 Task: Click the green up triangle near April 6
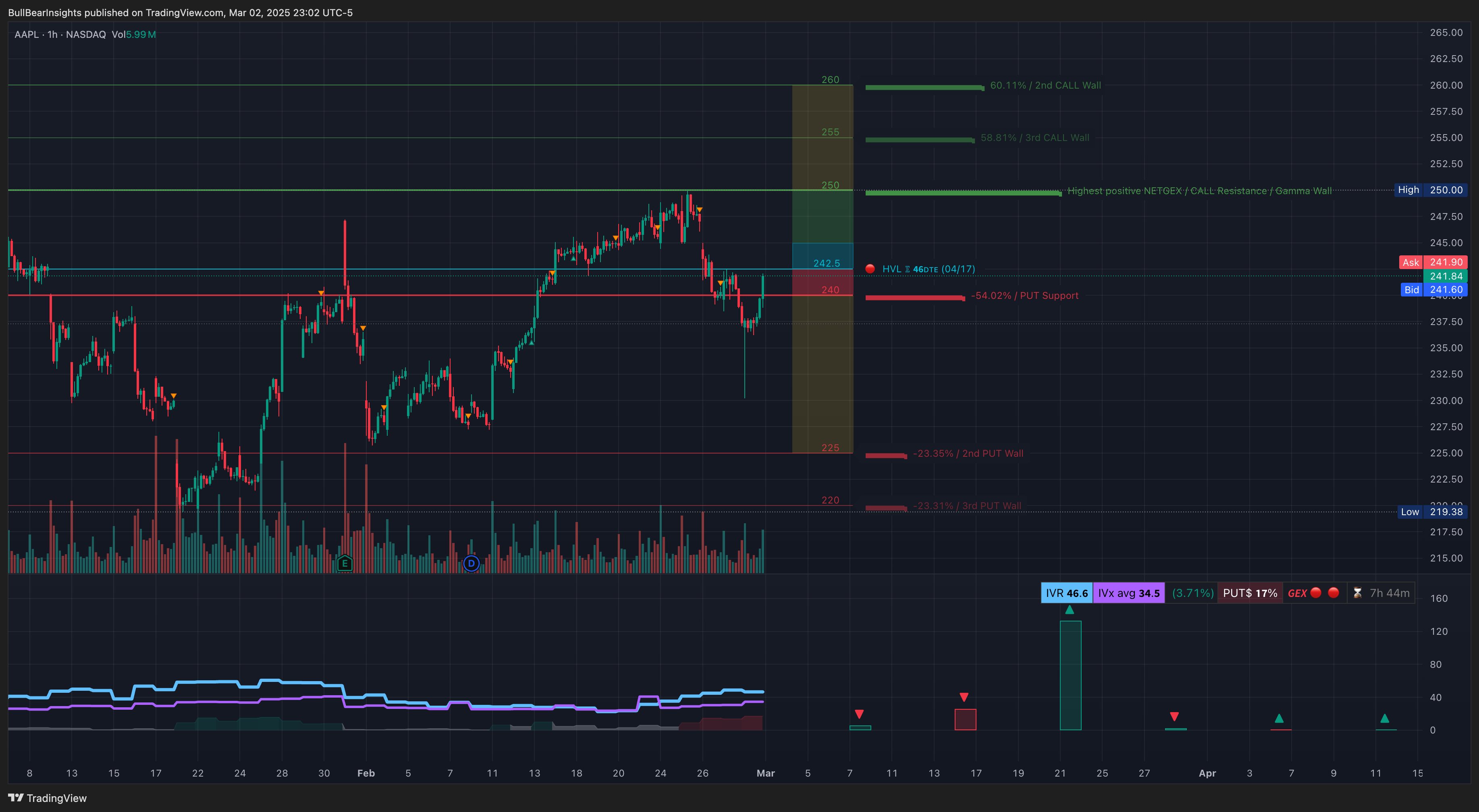1279,718
